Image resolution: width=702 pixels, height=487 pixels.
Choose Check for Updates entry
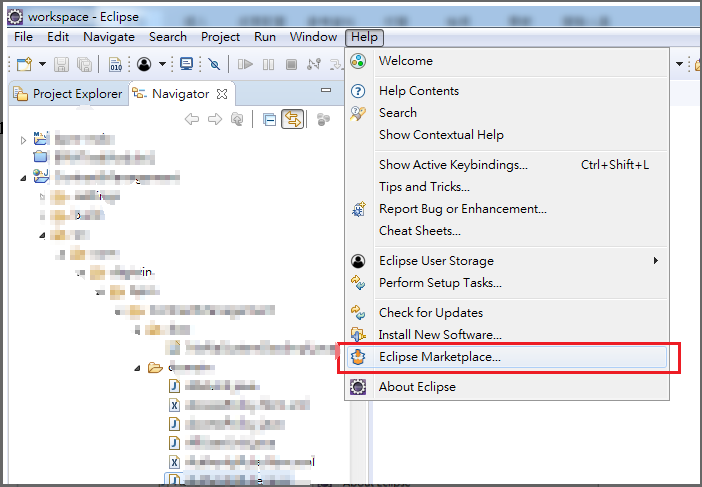507,312
